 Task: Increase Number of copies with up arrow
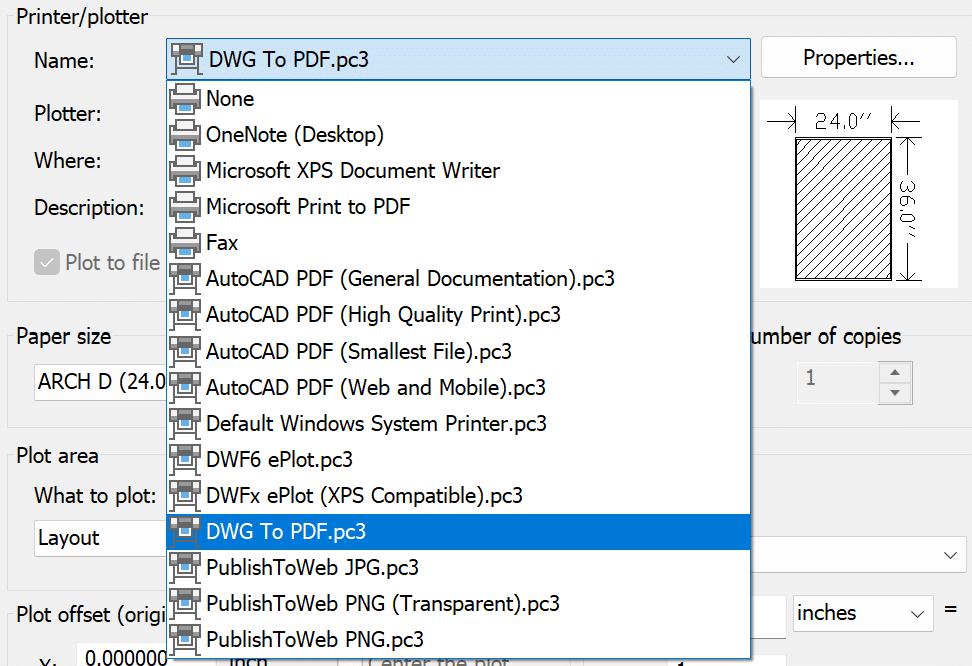click(x=895, y=371)
